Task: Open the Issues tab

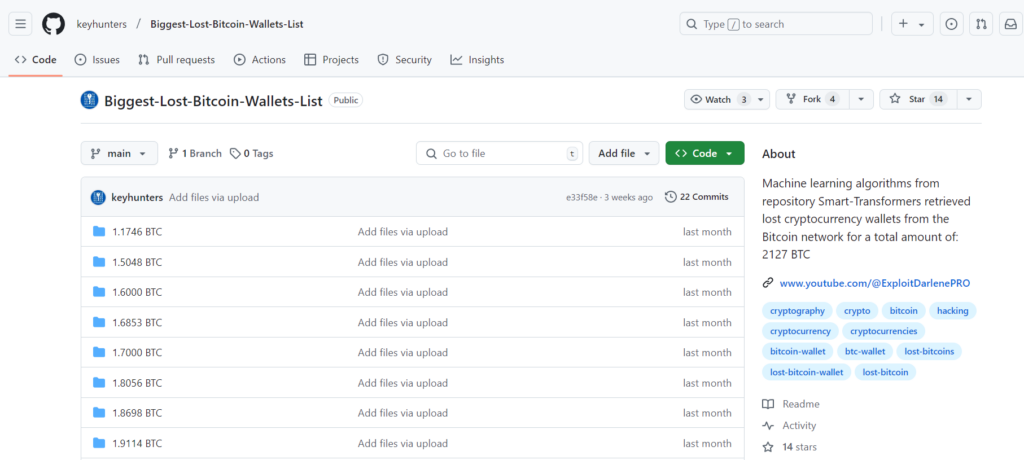Action: pyautogui.click(x=97, y=59)
